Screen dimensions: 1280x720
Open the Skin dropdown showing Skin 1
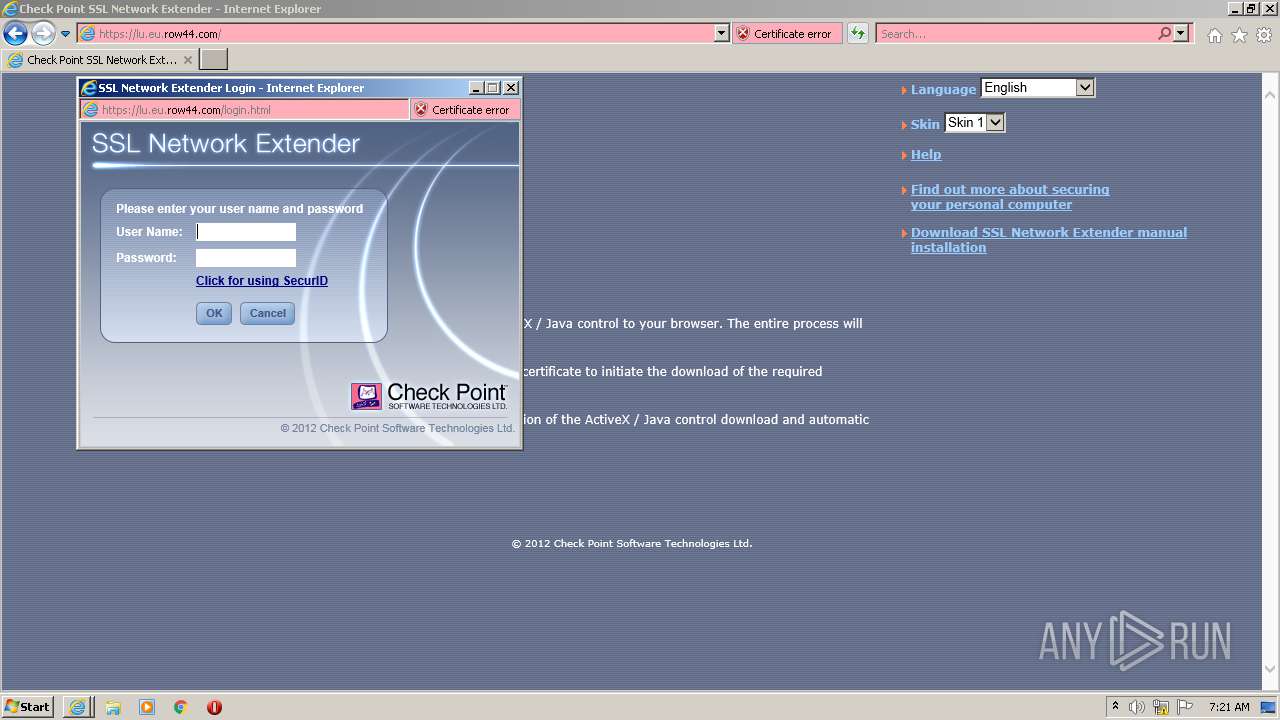click(974, 123)
